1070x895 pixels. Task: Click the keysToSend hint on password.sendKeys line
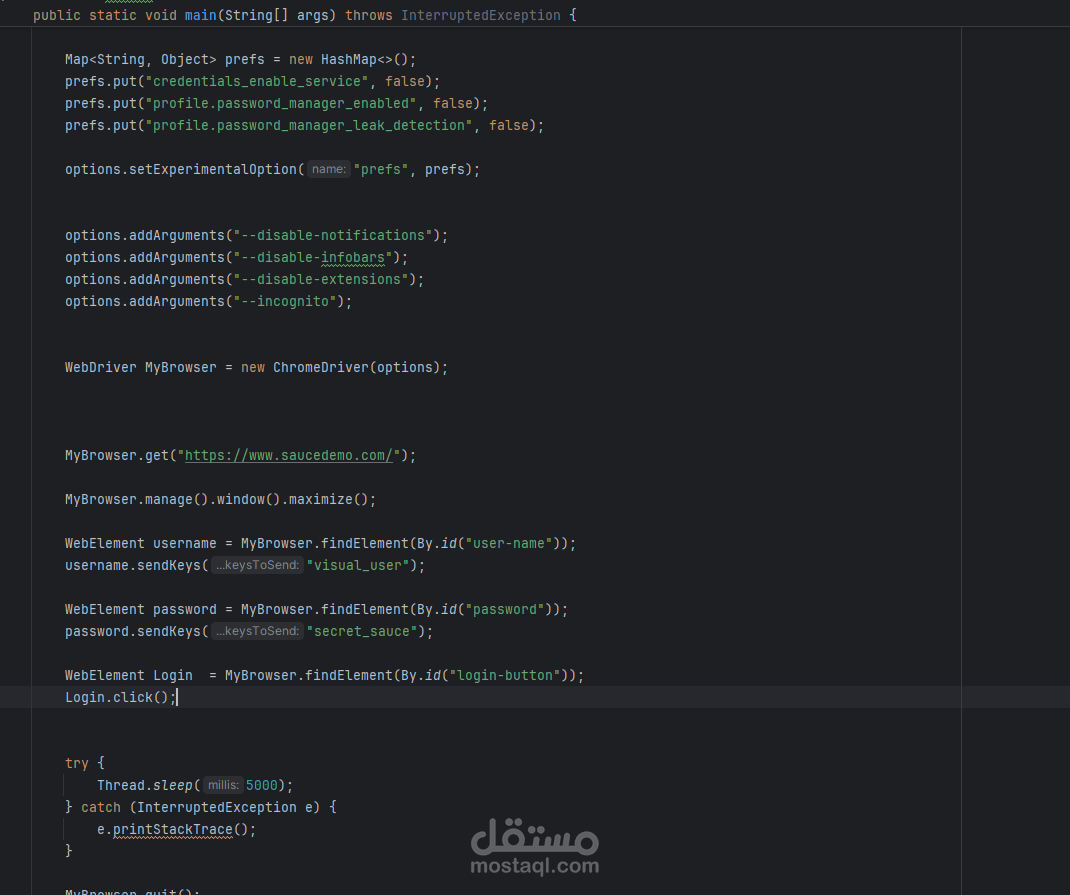(257, 631)
